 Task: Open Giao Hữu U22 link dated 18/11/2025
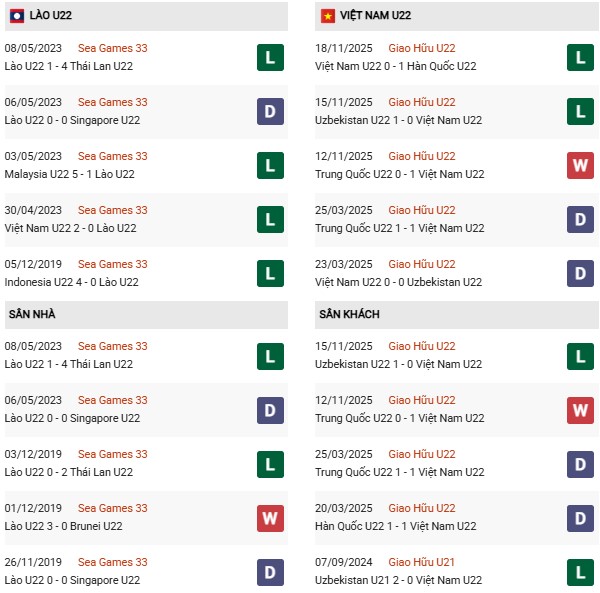tap(421, 48)
